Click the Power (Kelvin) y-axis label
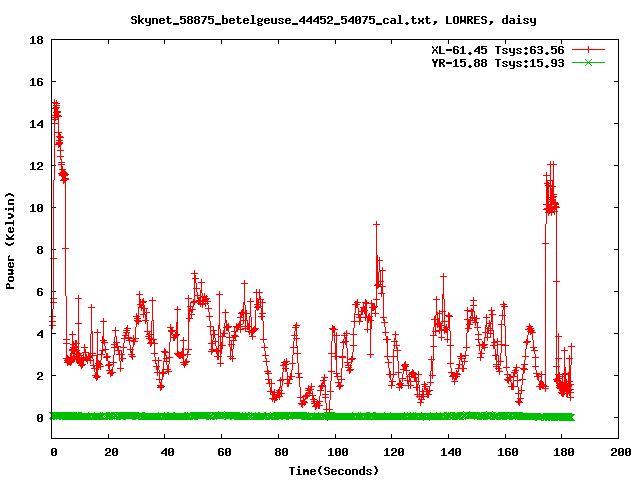 (x=10, y=241)
